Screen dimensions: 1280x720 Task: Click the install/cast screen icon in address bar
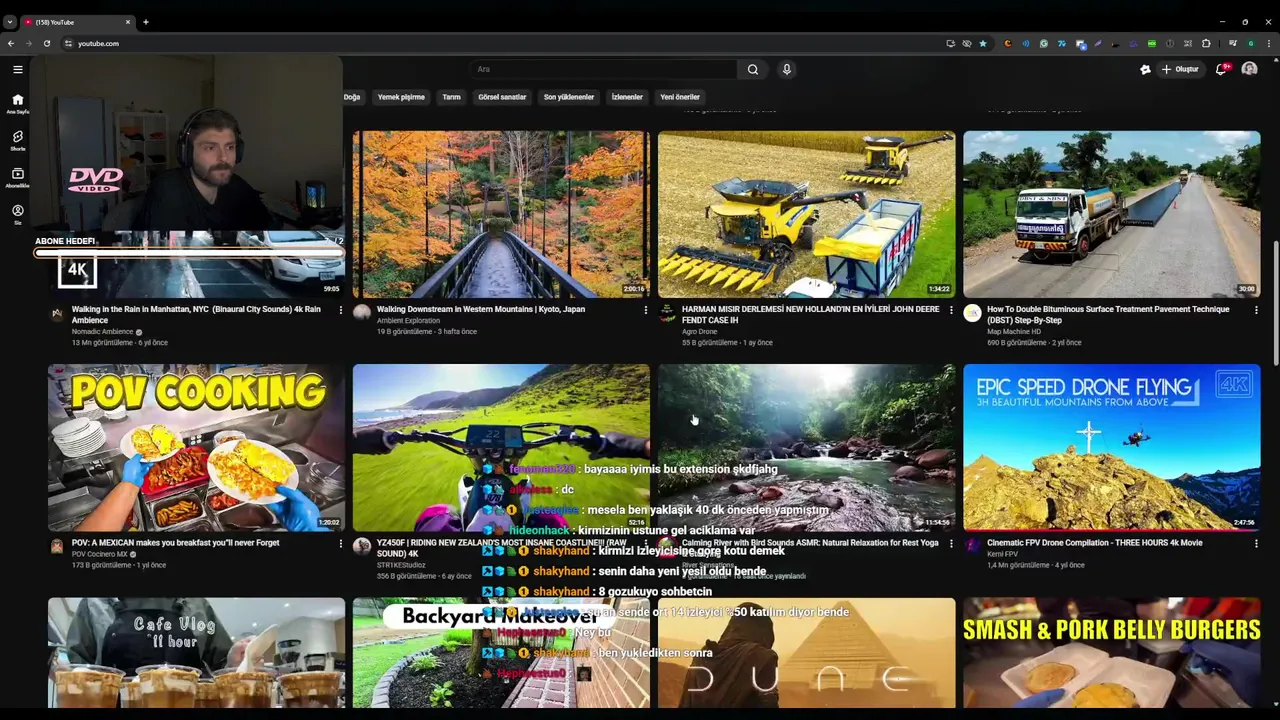(x=951, y=43)
